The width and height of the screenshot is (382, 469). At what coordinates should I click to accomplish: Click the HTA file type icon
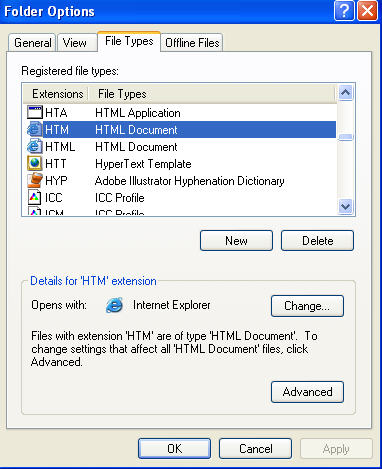[x=35, y=113]
